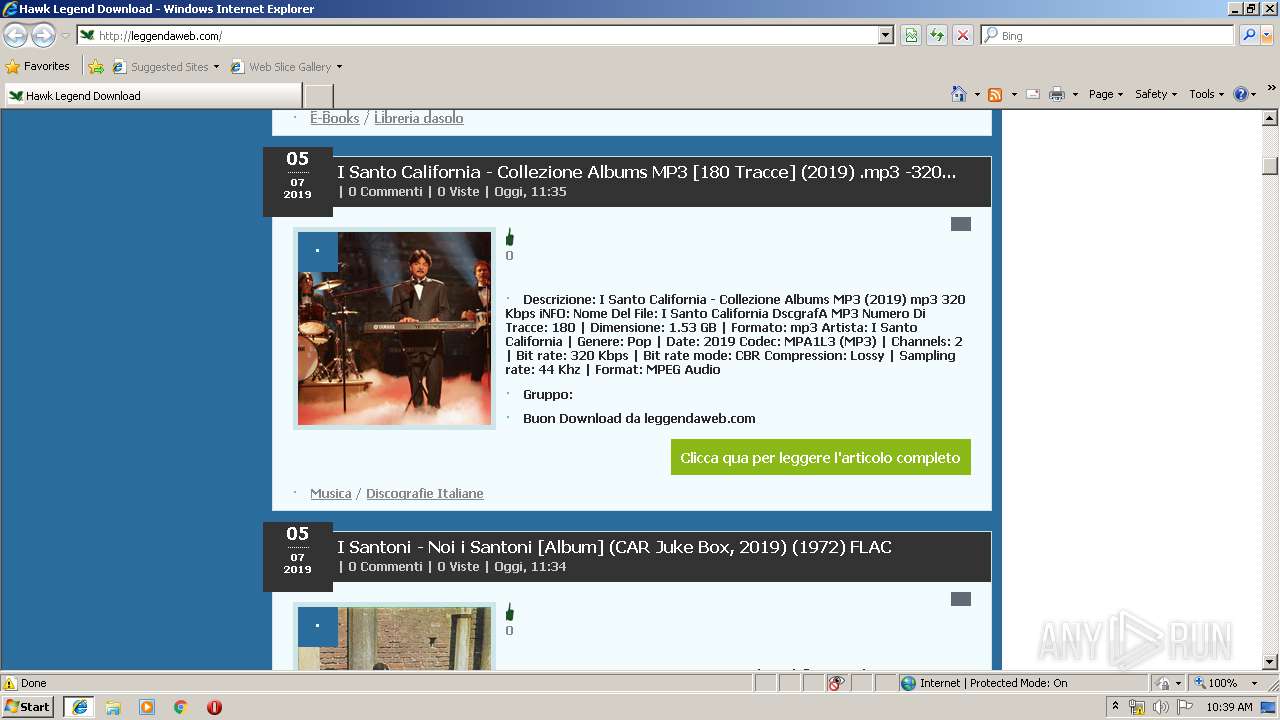
Task: Click the Home icon in command bar
Action: click(959, 94)
